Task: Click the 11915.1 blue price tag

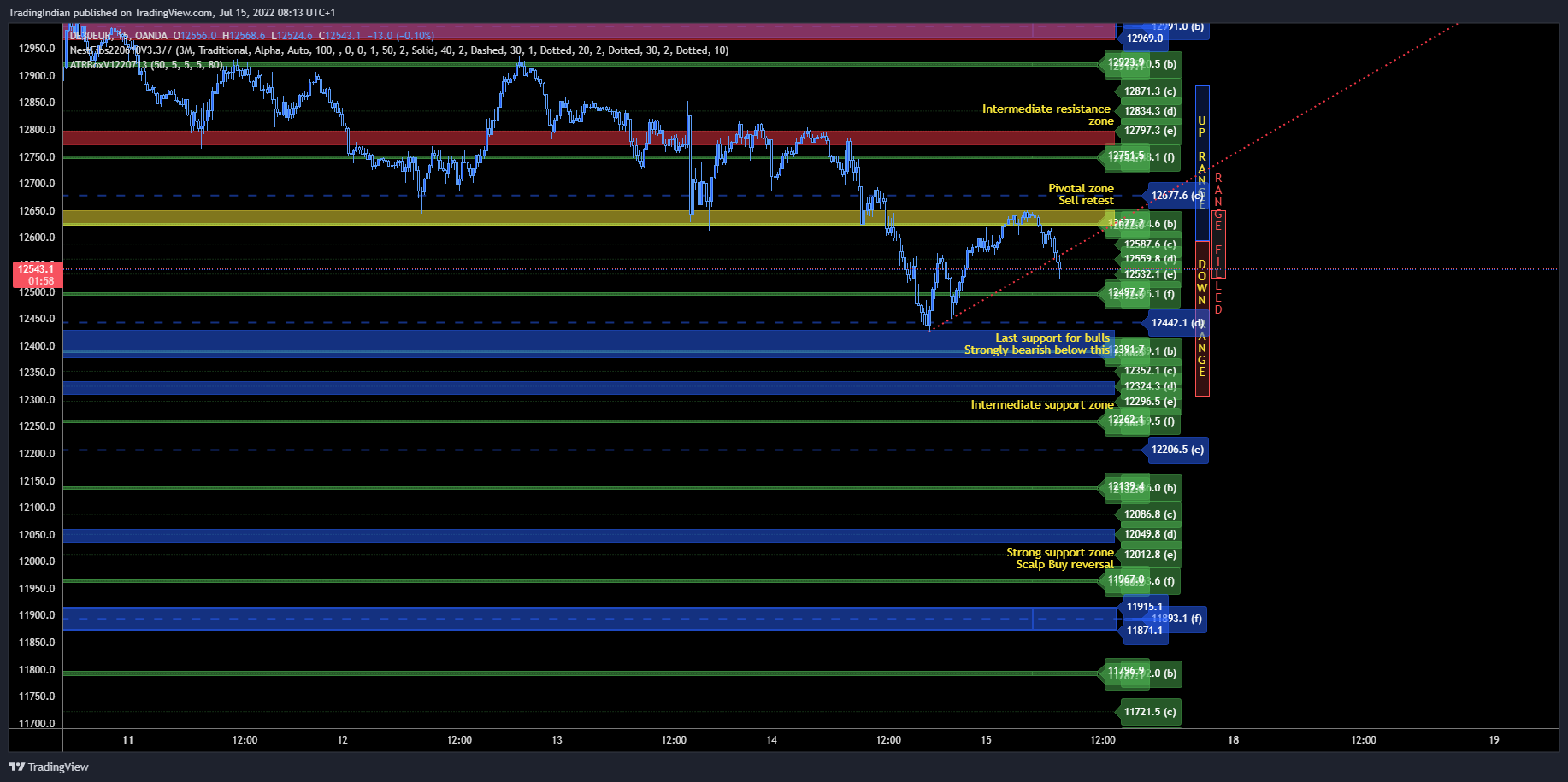Action: click(x=1145, y=607)
